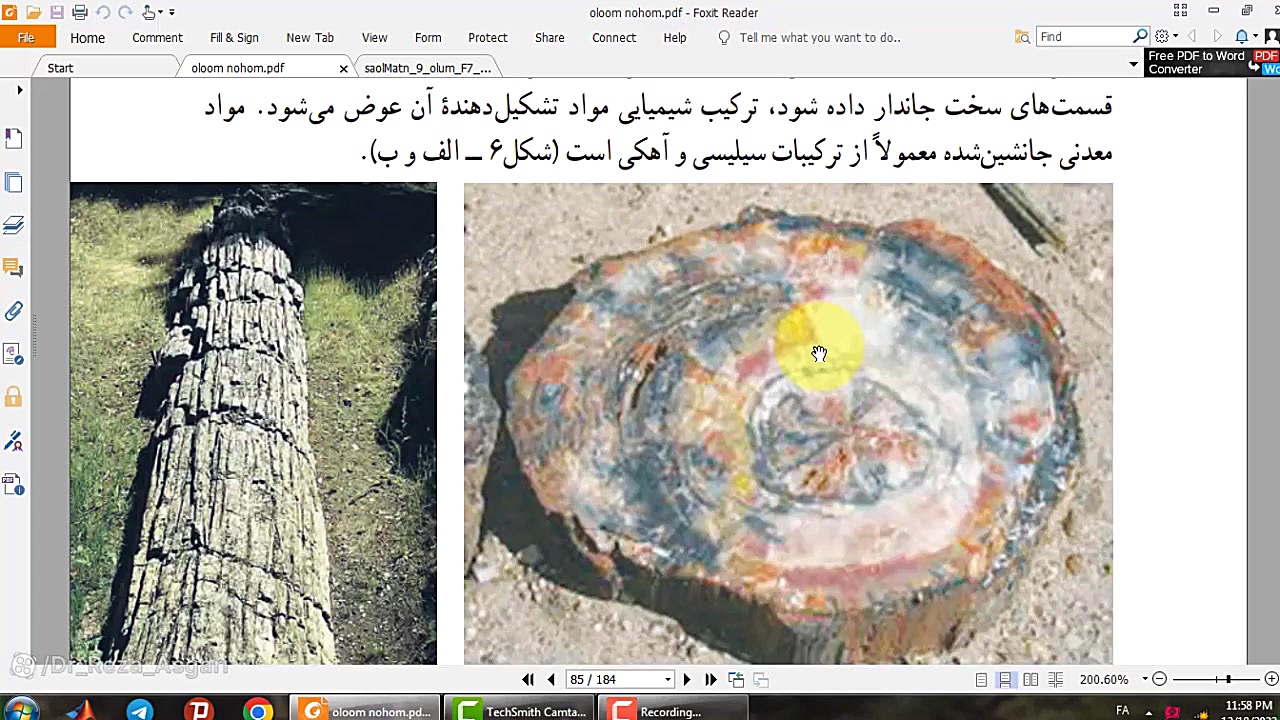Open search settings gear dropdown
Image resolution: width=1280 pixels, height=720 pixels.
1165,36
